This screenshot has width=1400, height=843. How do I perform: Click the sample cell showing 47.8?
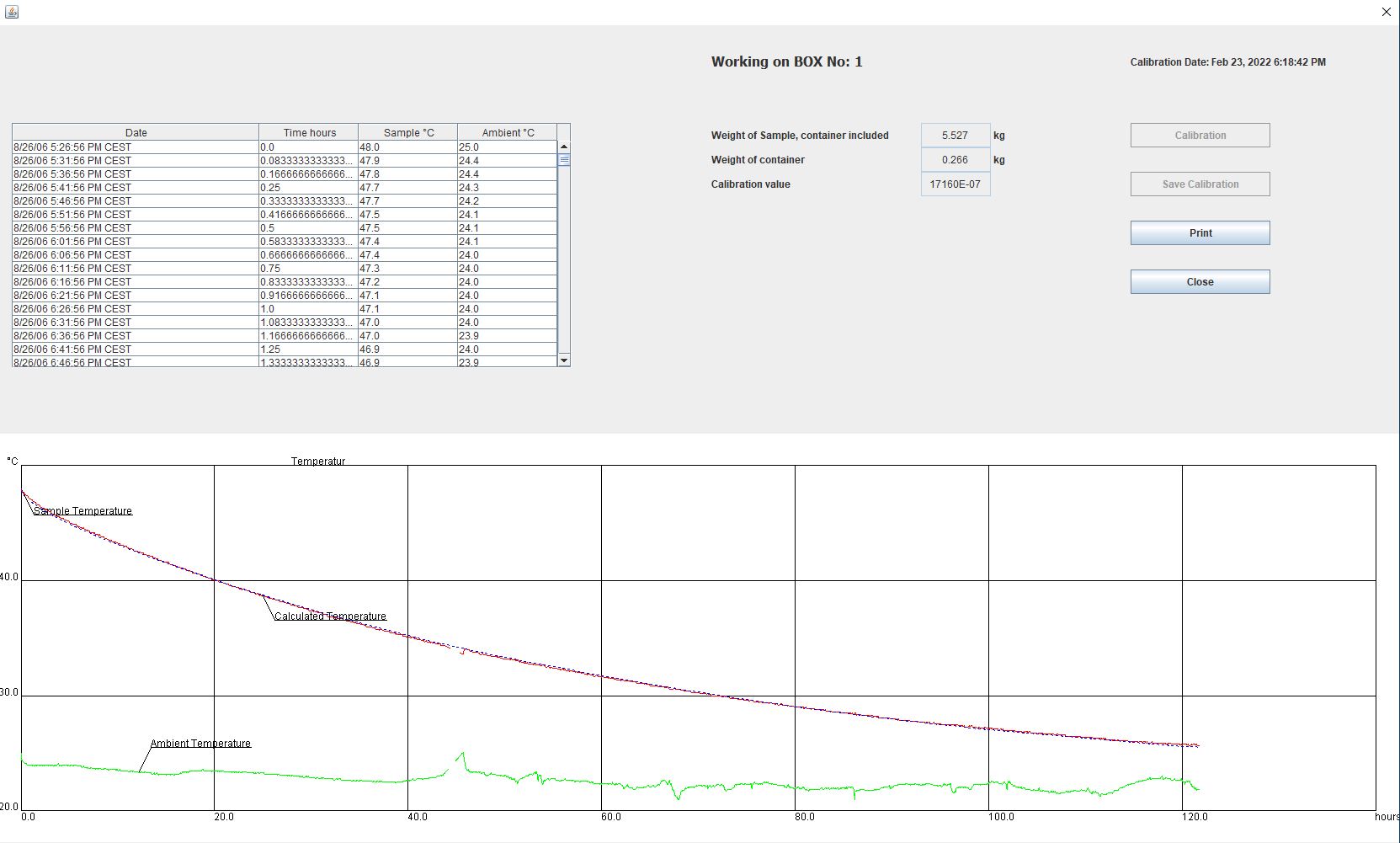pyautogui.click(x=408, y=174)
